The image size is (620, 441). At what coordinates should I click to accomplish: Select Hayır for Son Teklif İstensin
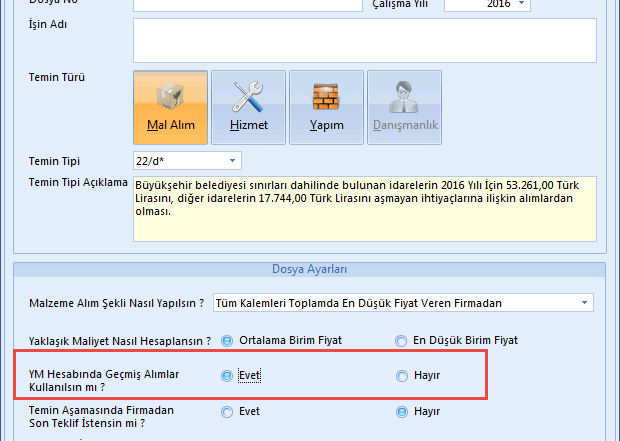(402, 411)
